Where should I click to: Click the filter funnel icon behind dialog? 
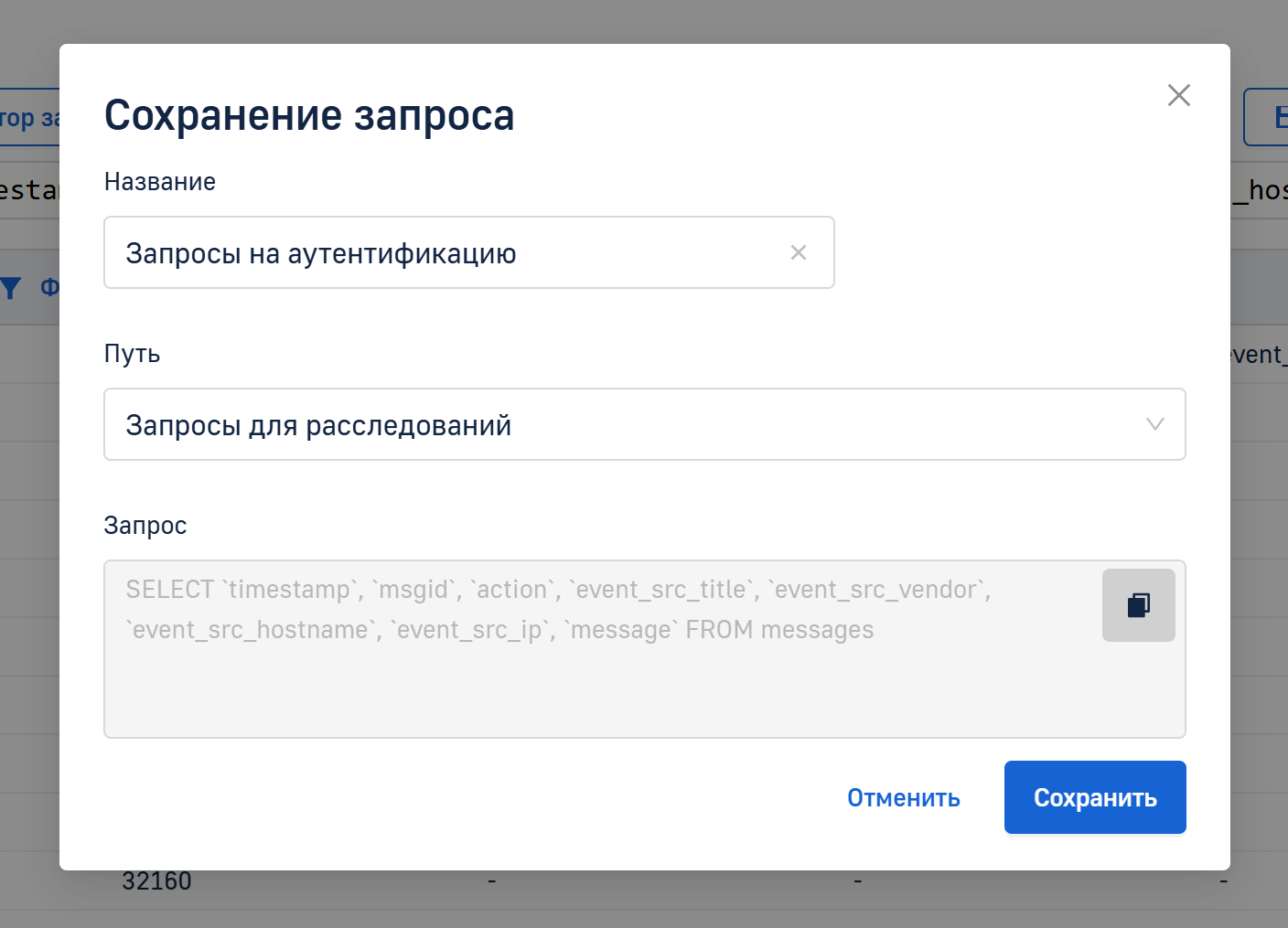11,288
